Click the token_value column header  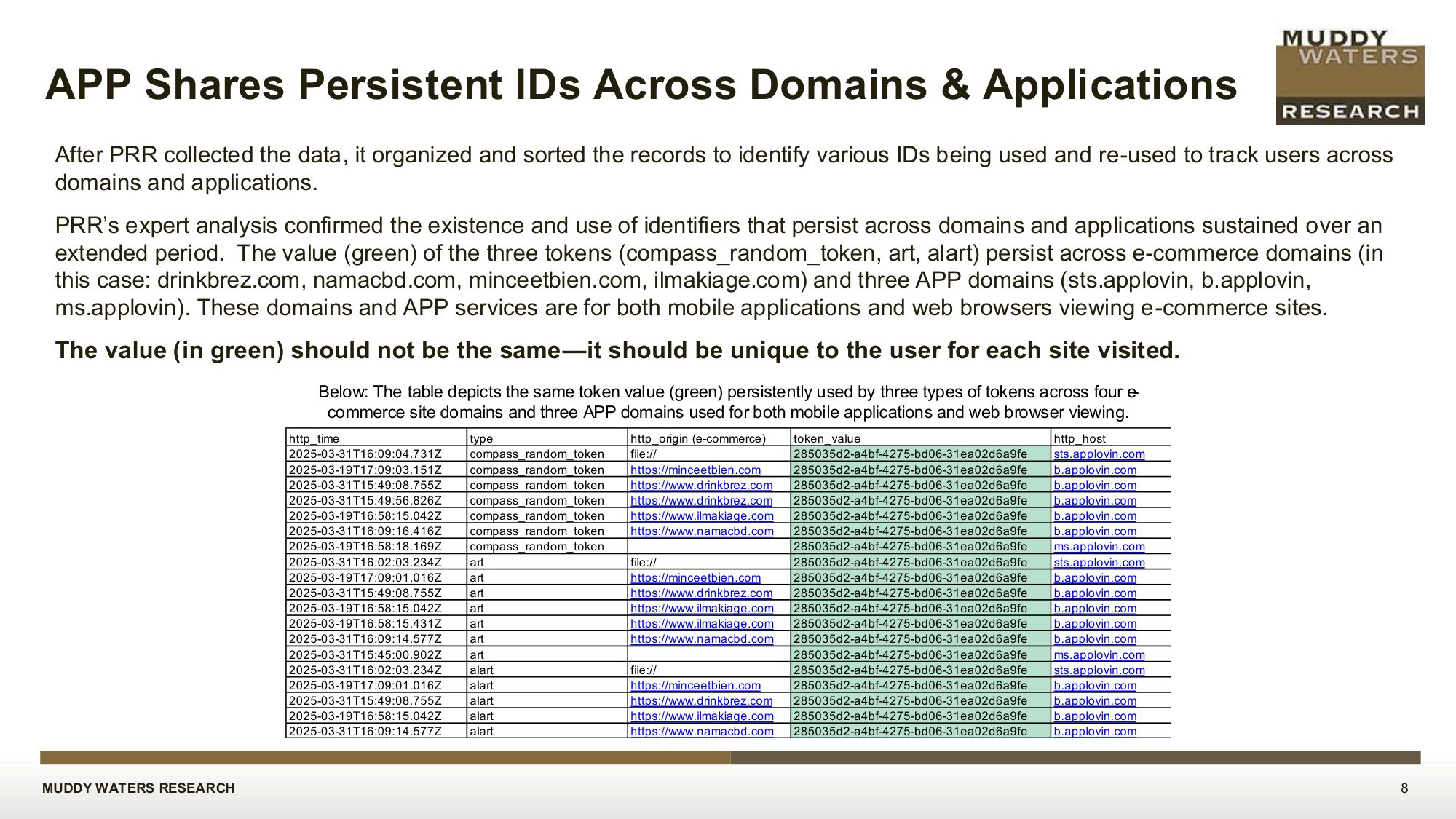coord(826,438)
